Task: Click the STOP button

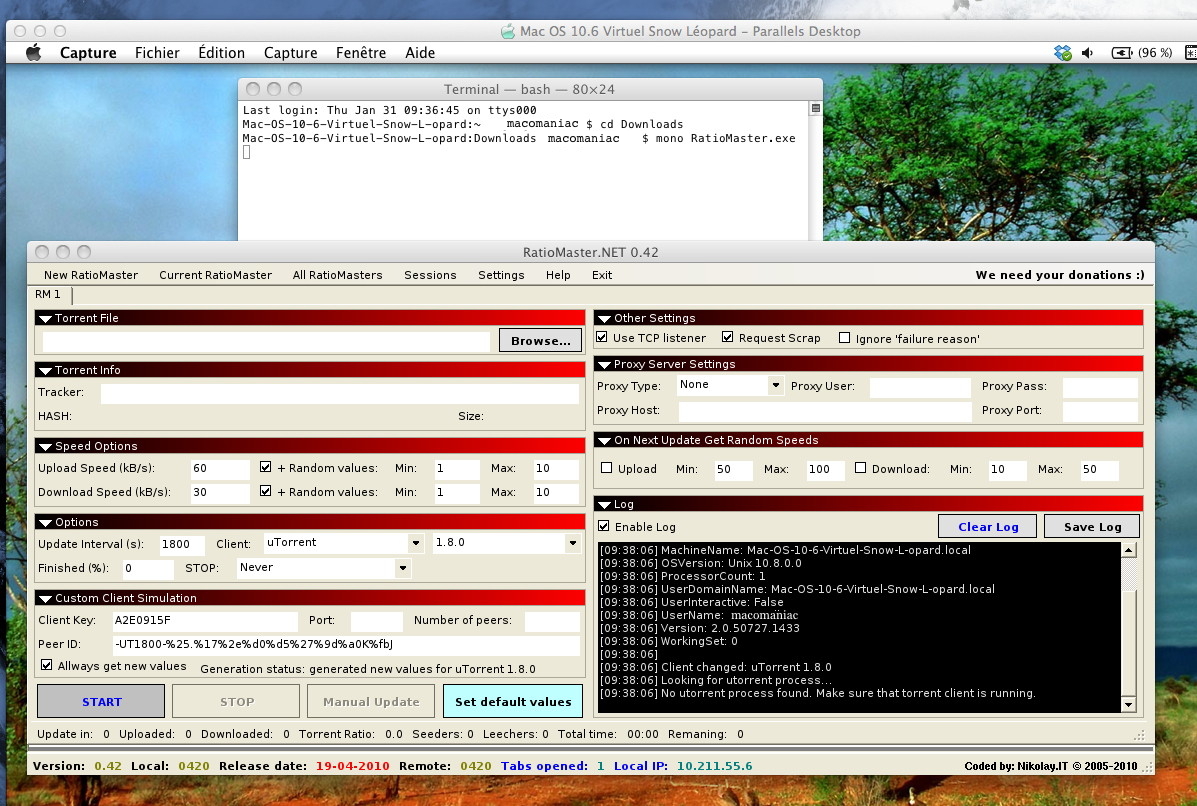Action: click(237, 701)
